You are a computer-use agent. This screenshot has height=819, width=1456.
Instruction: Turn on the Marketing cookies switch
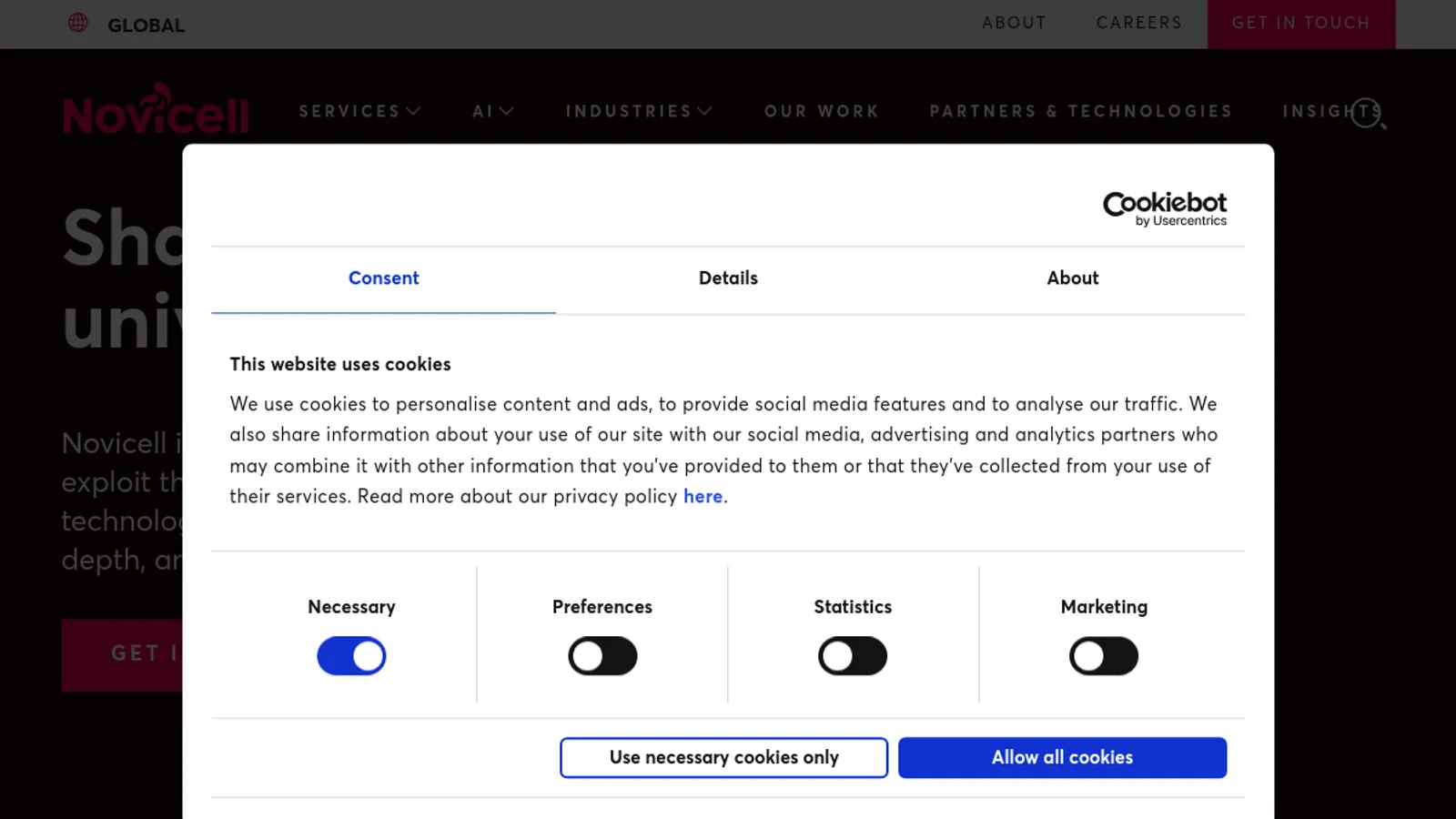(x=1104, y=656)
